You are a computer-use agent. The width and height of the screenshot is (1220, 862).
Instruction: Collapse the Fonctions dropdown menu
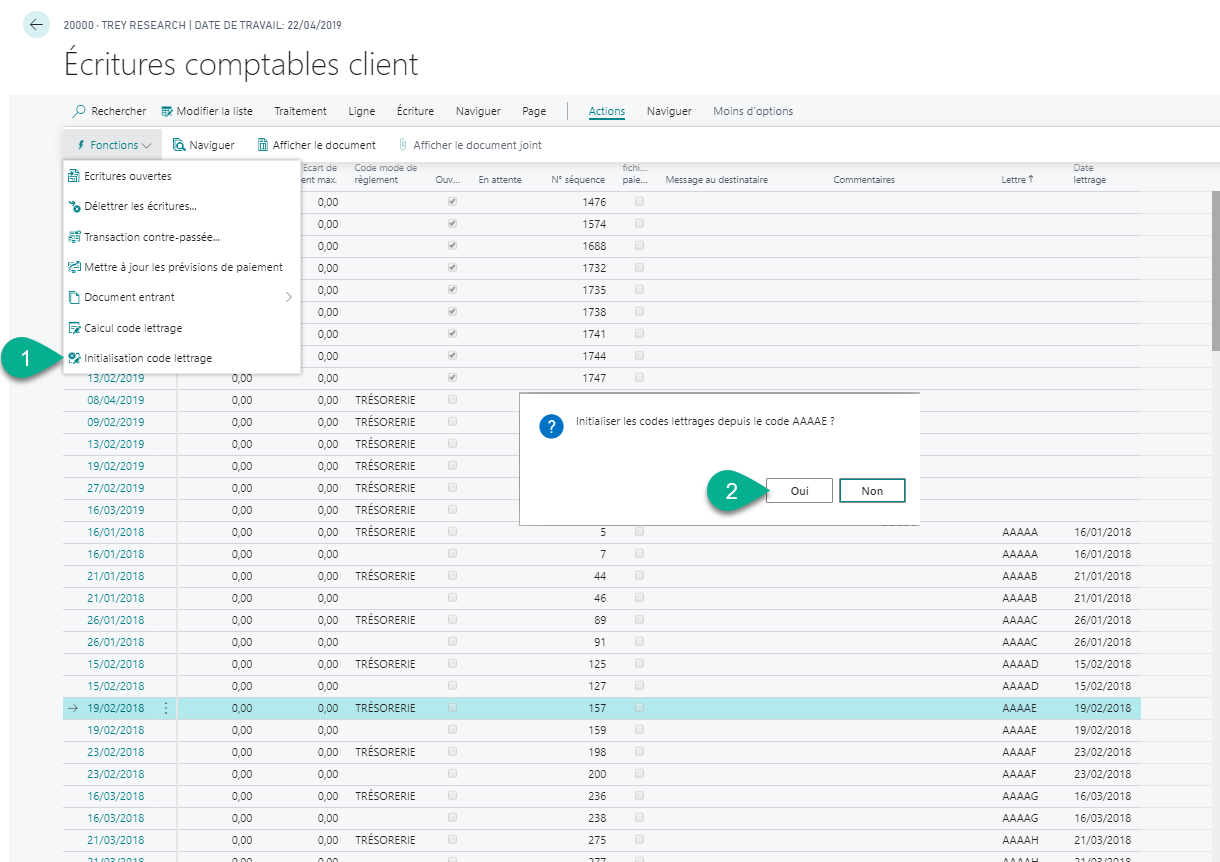113,145
